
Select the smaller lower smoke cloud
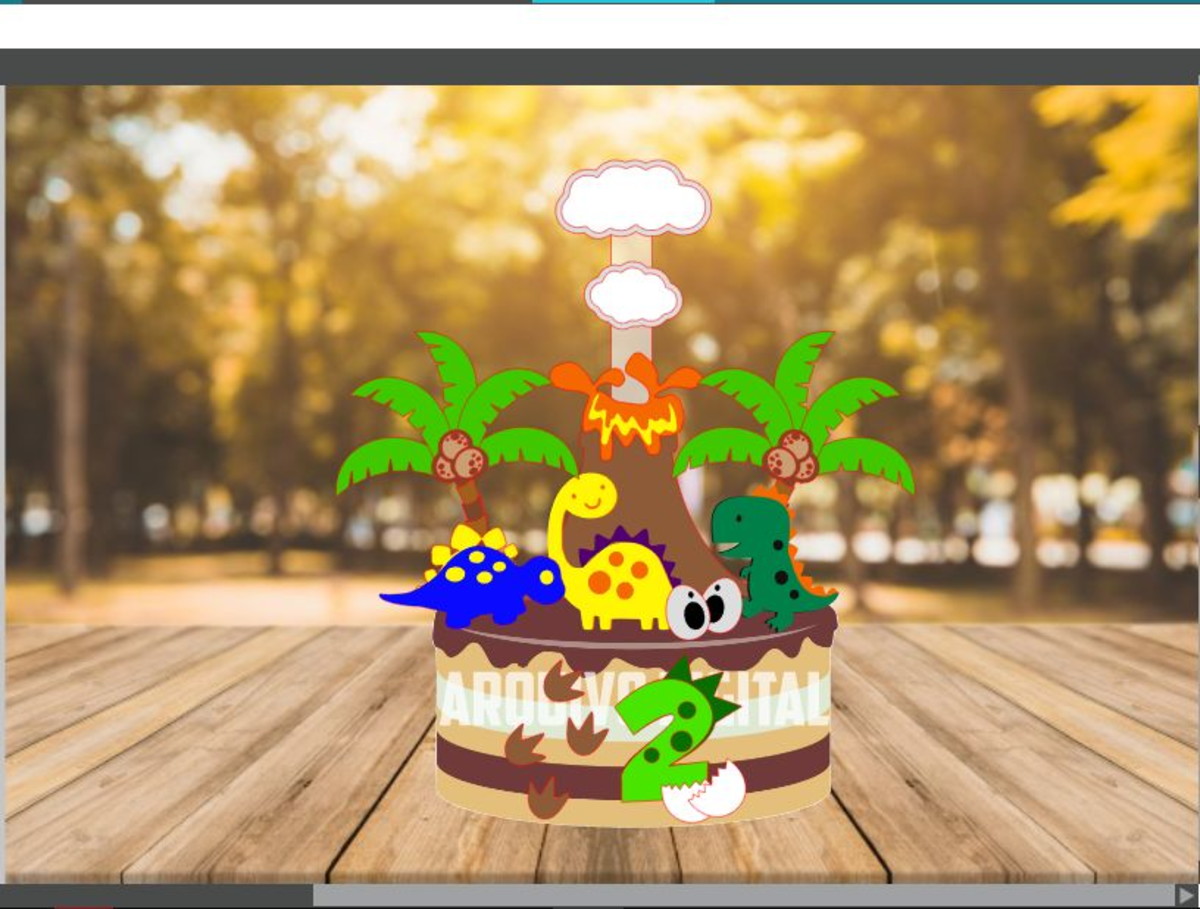[633, 295]
